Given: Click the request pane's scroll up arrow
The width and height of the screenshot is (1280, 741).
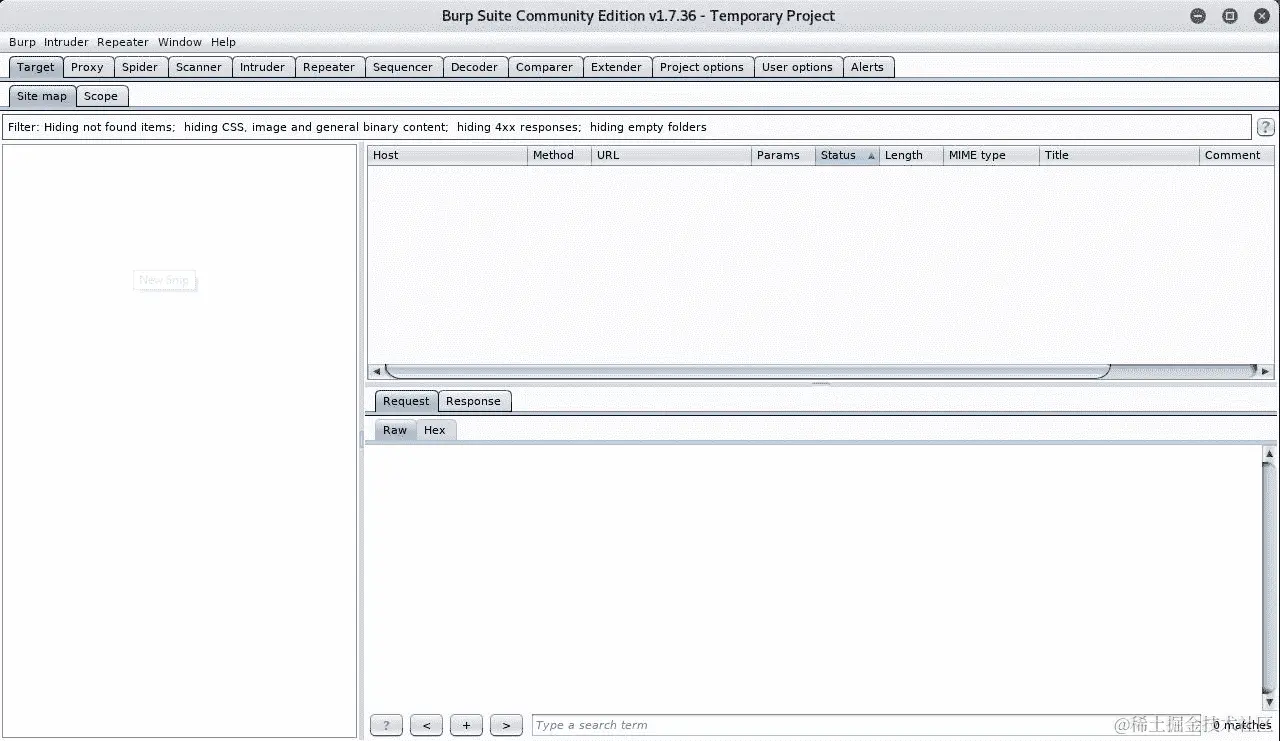Looking at the screenshot, I should click(1270, 454).
